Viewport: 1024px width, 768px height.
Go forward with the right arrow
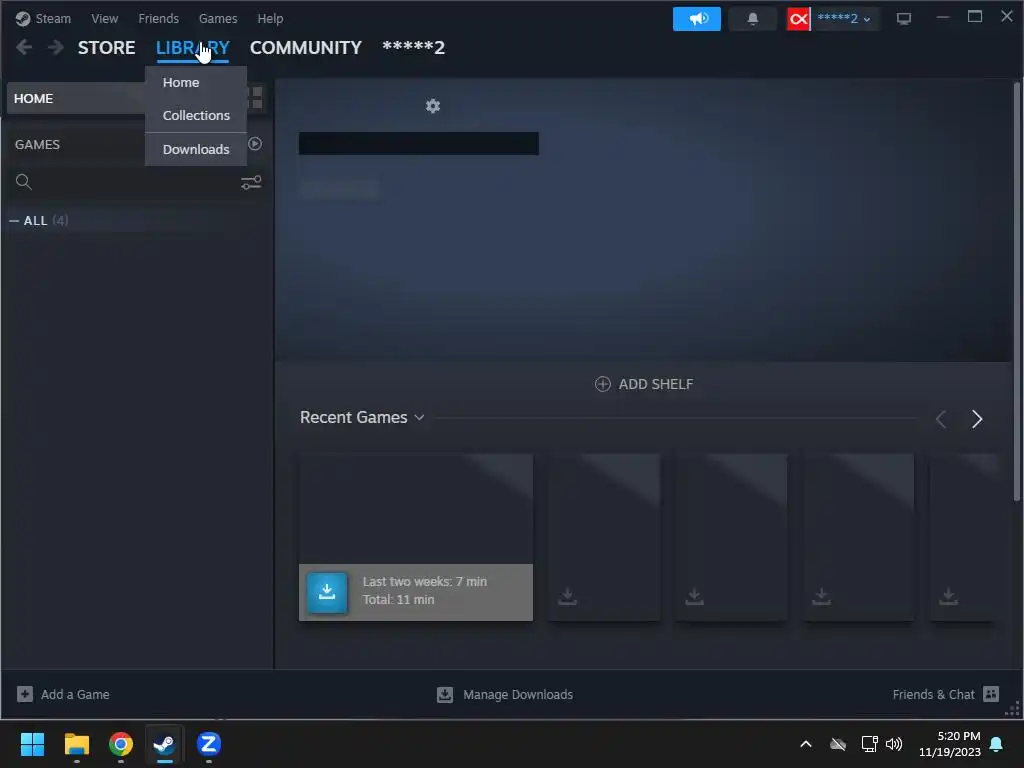56,47
